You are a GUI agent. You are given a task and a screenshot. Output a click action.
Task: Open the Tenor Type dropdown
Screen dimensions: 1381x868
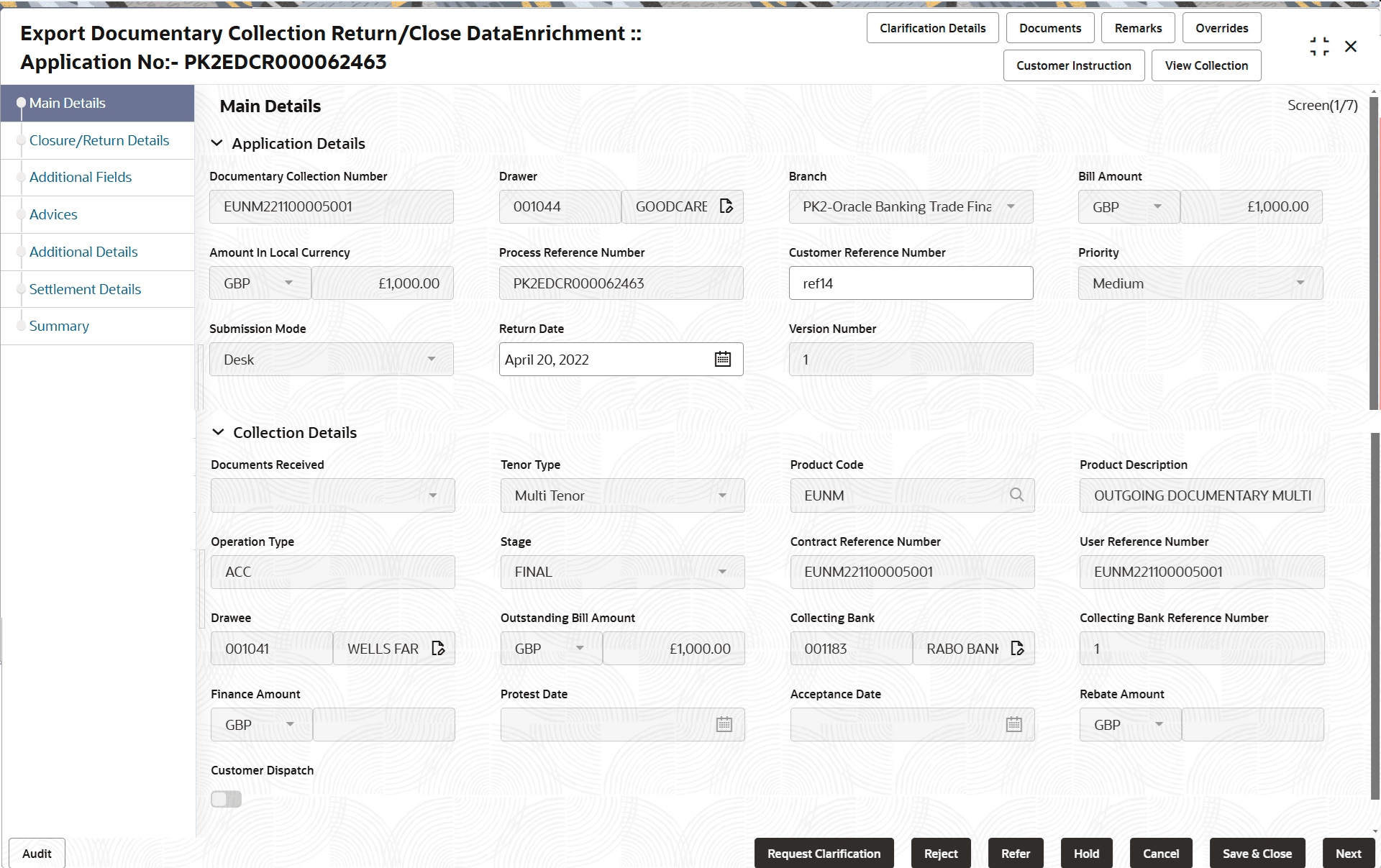(621, 495)
